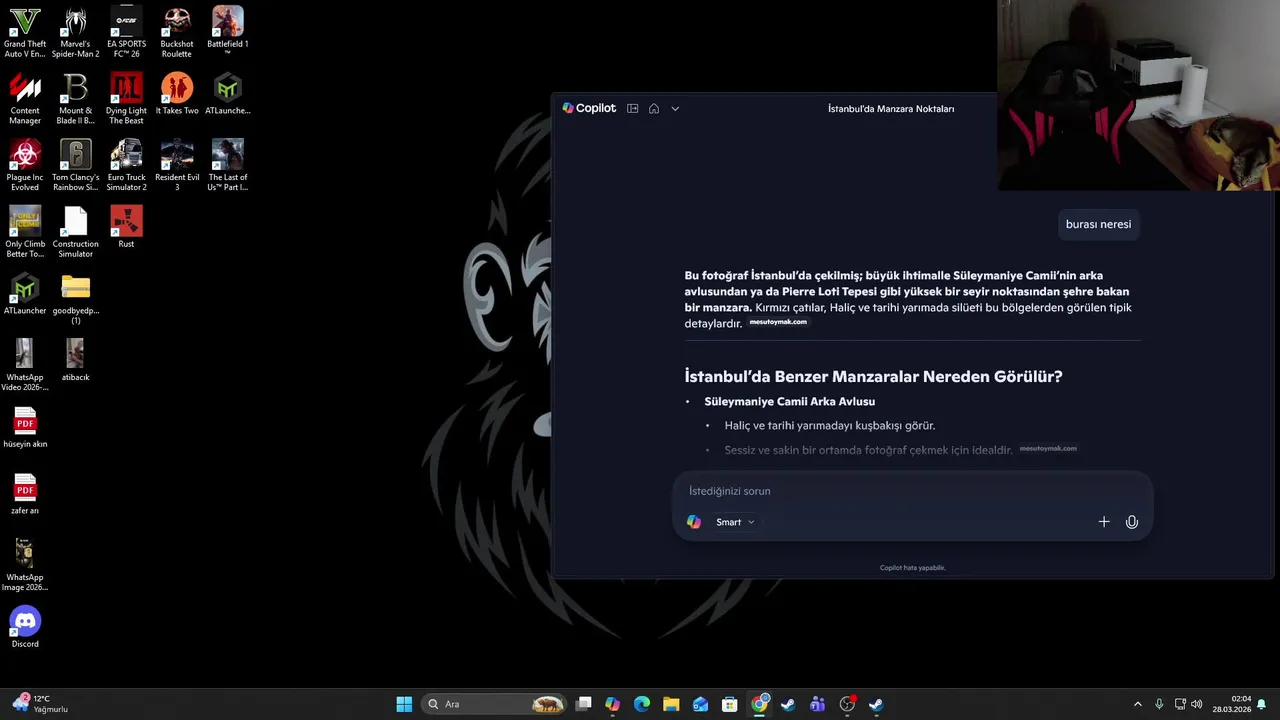The width and height of the screenshot is (1280, 720).
Task: Open the clock showing 02:04 28.03.2026
Action: point(1232,704)
